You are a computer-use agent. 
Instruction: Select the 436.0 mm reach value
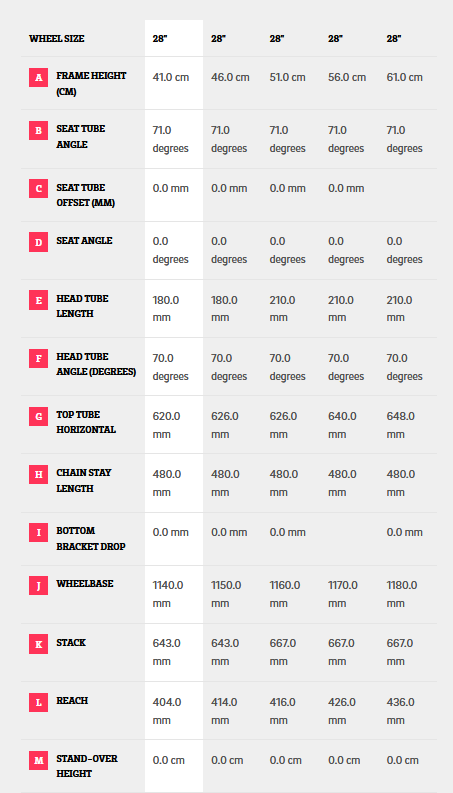tap(400, 711)
